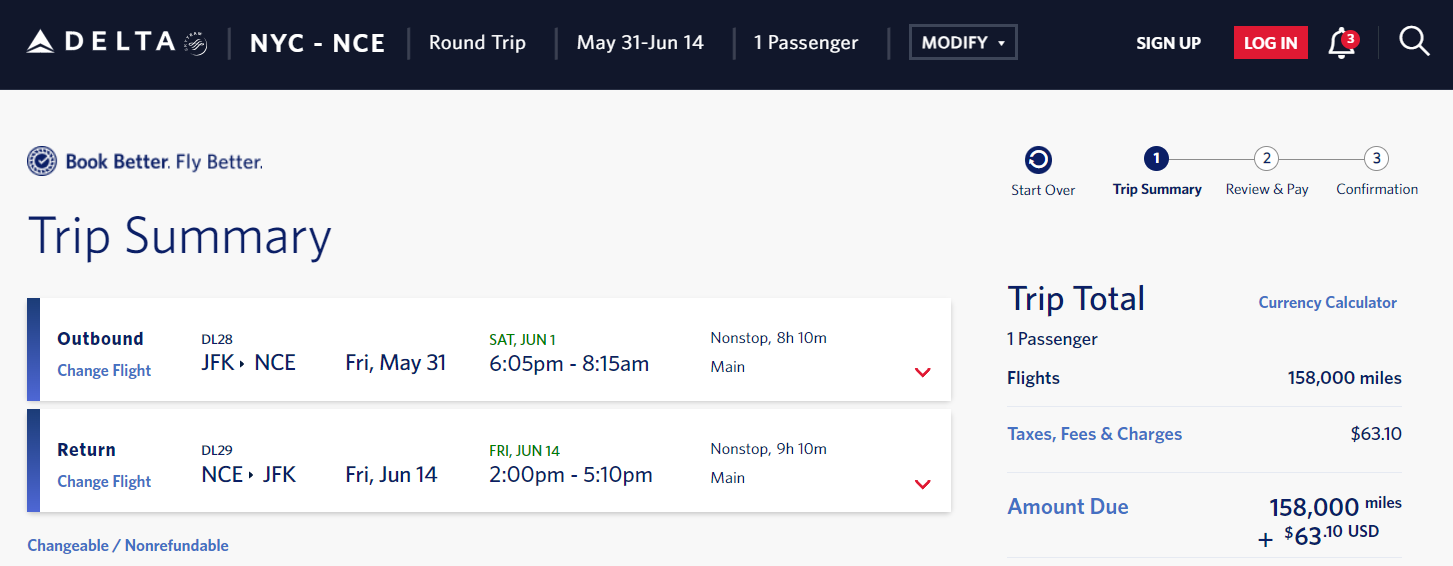Image resolution: width=1453 pixels, height=566 pixels.
Task: Open the notifications bell icon
Action: [1341, 43]
